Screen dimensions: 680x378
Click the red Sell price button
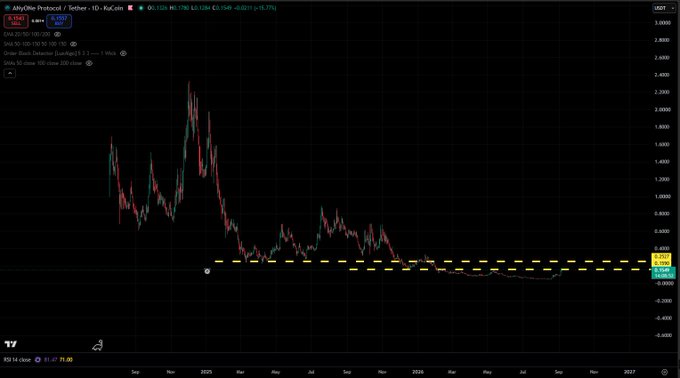coord(16,21)
